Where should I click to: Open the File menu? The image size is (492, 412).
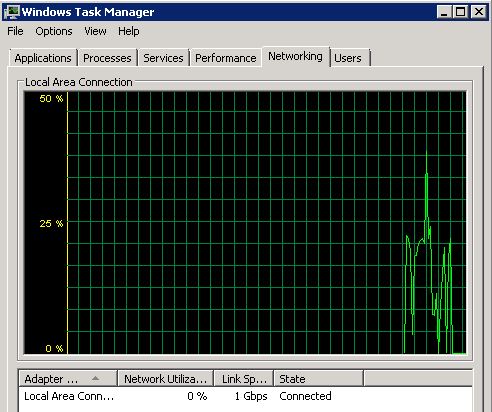[x=15, y=31]
